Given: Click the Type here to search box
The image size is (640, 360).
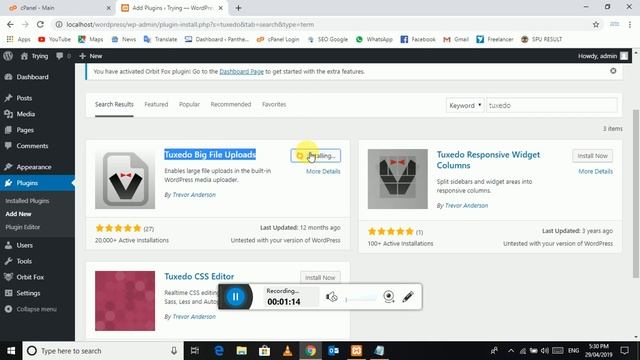Looking at the screenshot, I should tap(103, 351).
